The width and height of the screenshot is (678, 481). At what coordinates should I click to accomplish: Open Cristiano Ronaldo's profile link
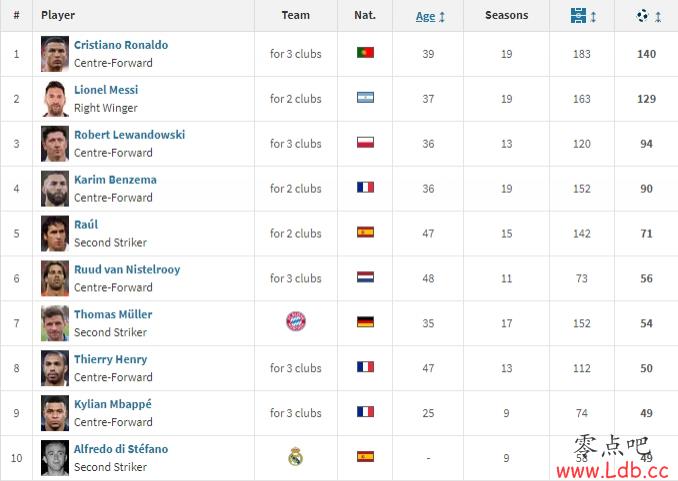(121, 45)
